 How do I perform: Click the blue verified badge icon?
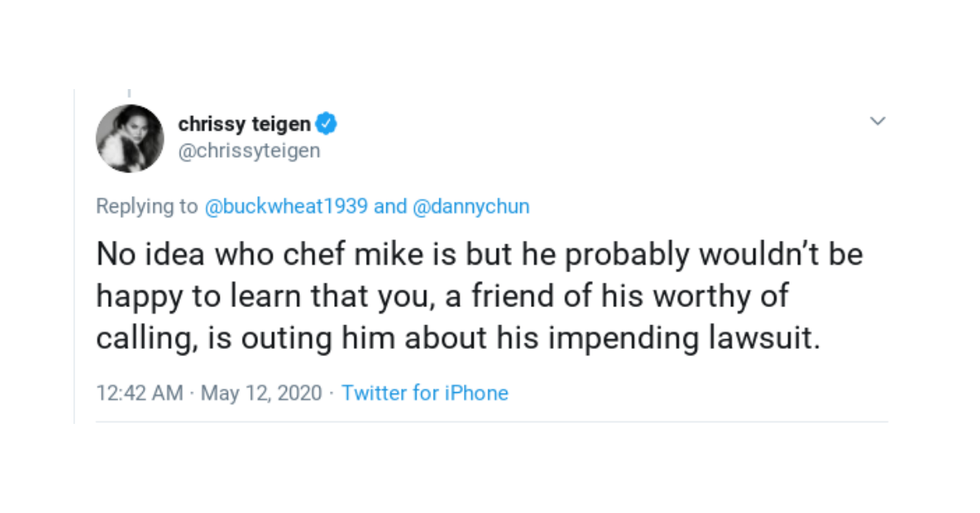pos(327,125)
